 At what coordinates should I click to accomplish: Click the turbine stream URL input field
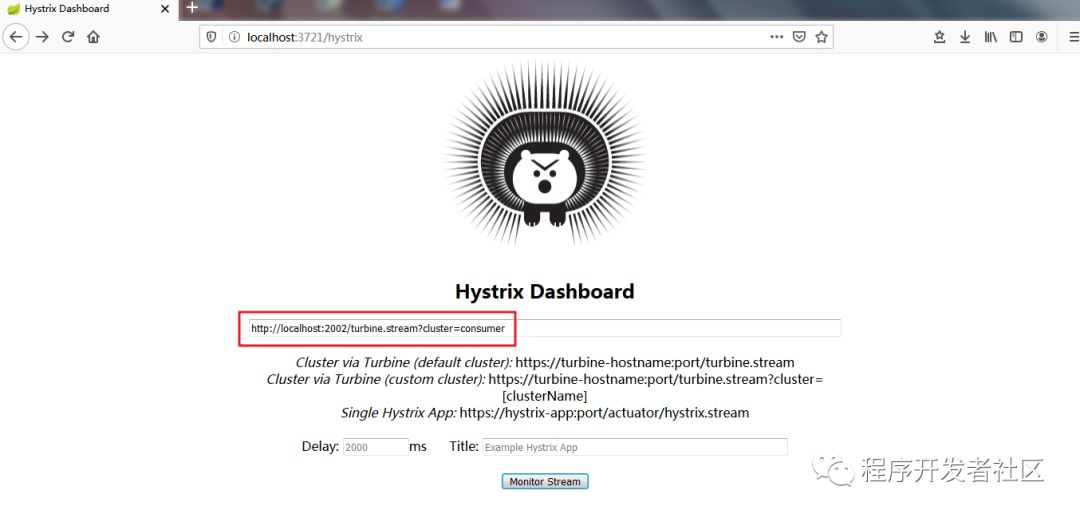coord(543,329)
